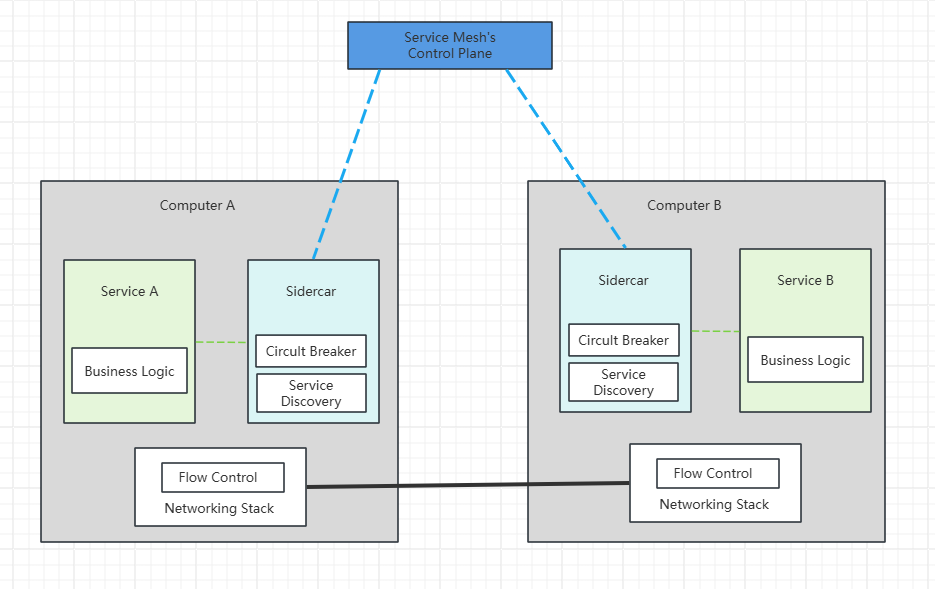Pick Service Discovery box in Computer A

[311, 393]
